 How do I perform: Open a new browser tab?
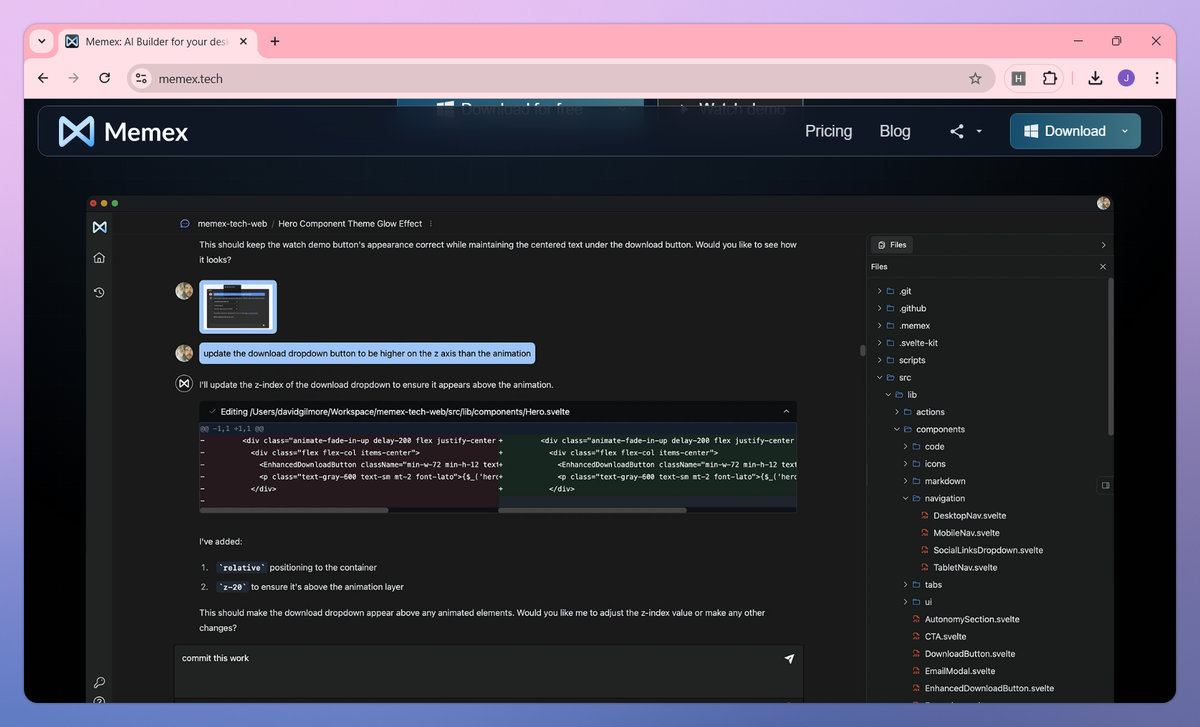[x=275, y=41]
